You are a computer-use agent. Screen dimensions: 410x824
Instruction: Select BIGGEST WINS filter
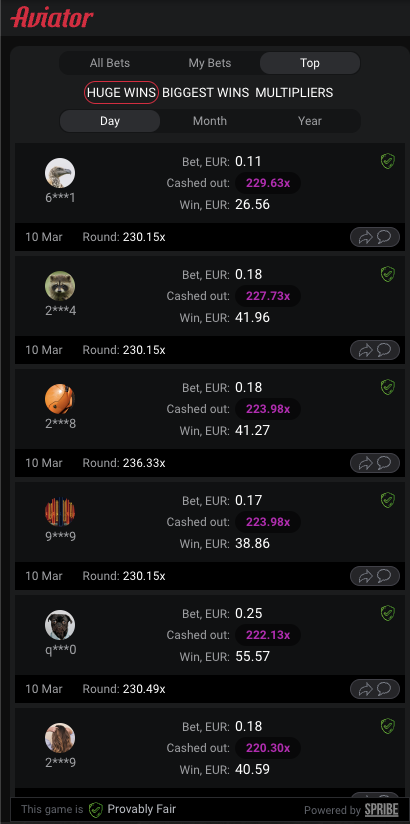pyautogui.click(x=206, y=92)
